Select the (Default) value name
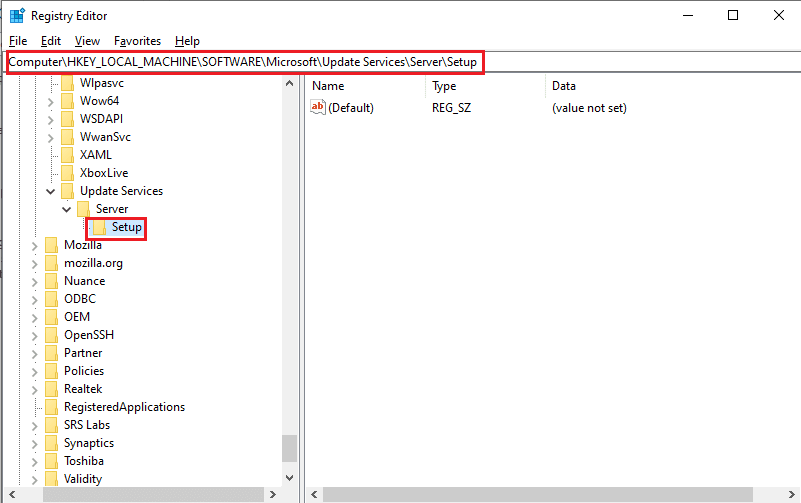Viewport: 801px width, 503px height. click(x=351, y=108)
